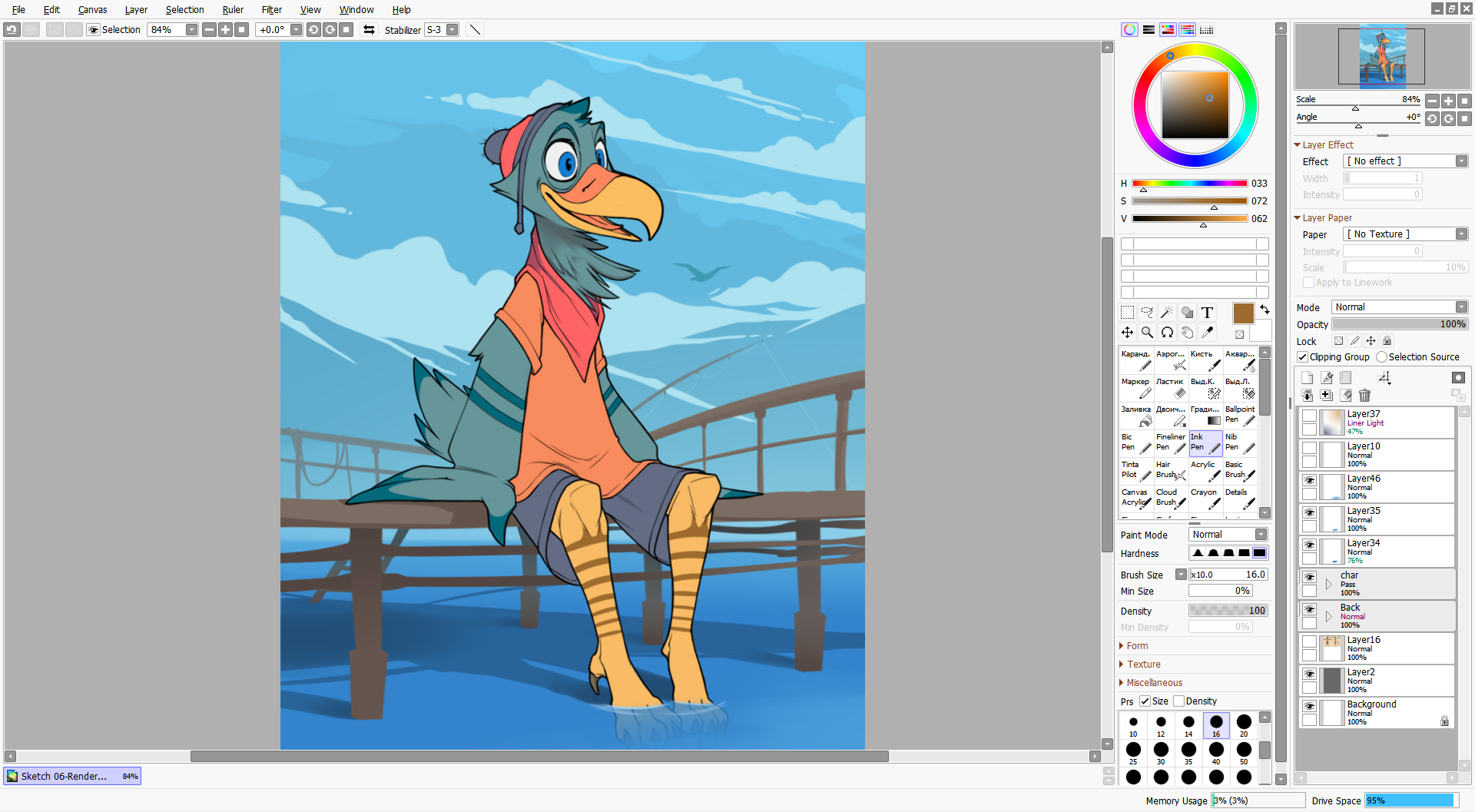The height and width of the screenshot is (812, 1475).
Task: Click the flip canvas horizontally icon
Action: tap(369, 30)
